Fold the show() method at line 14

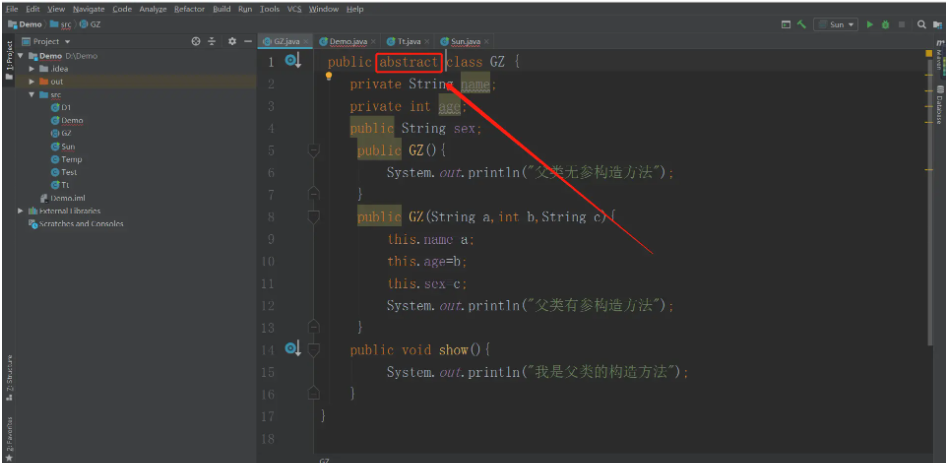coord(313,349)
